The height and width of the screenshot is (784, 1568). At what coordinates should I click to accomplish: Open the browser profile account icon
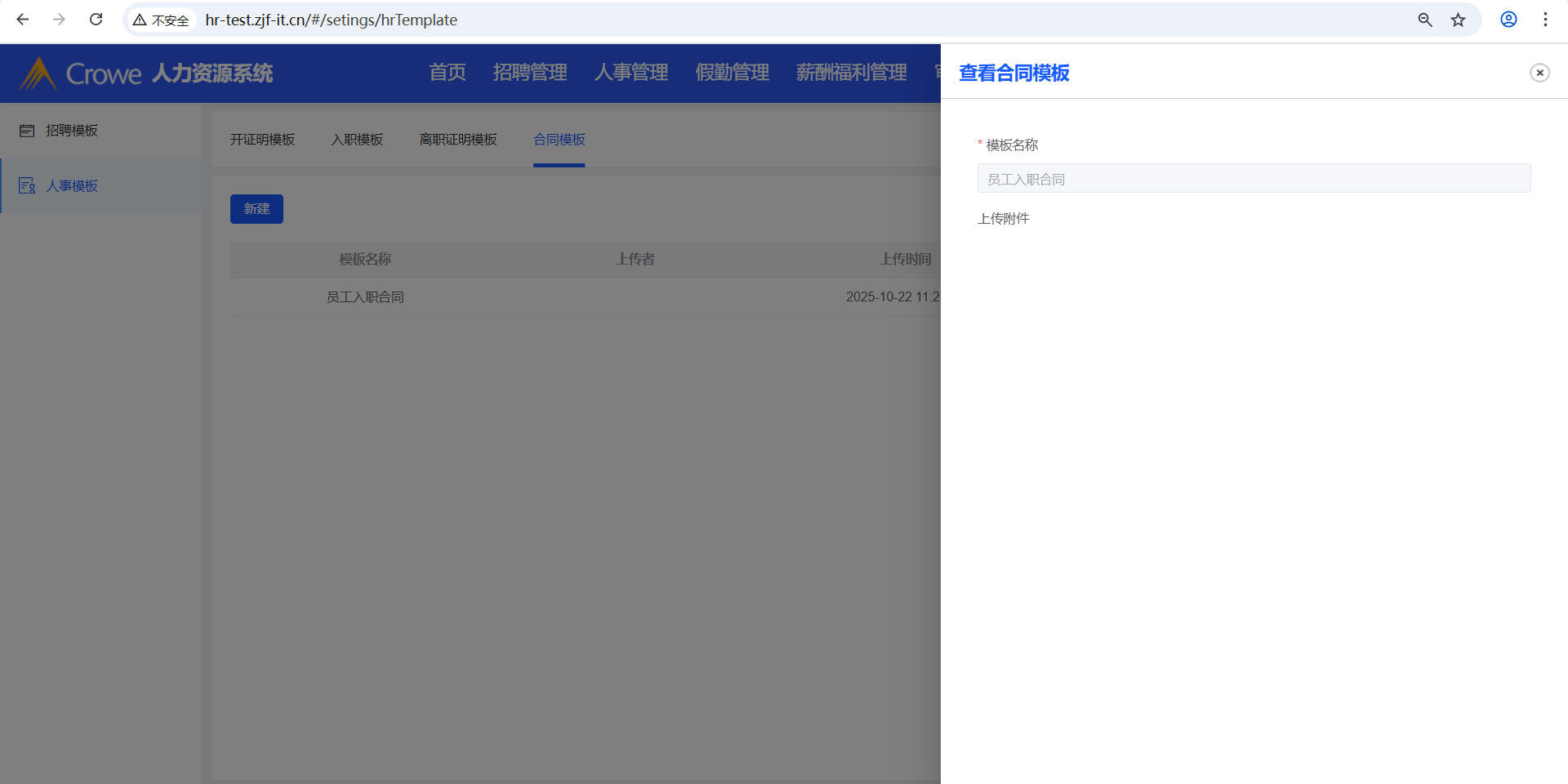click(x=1508, y=20)
